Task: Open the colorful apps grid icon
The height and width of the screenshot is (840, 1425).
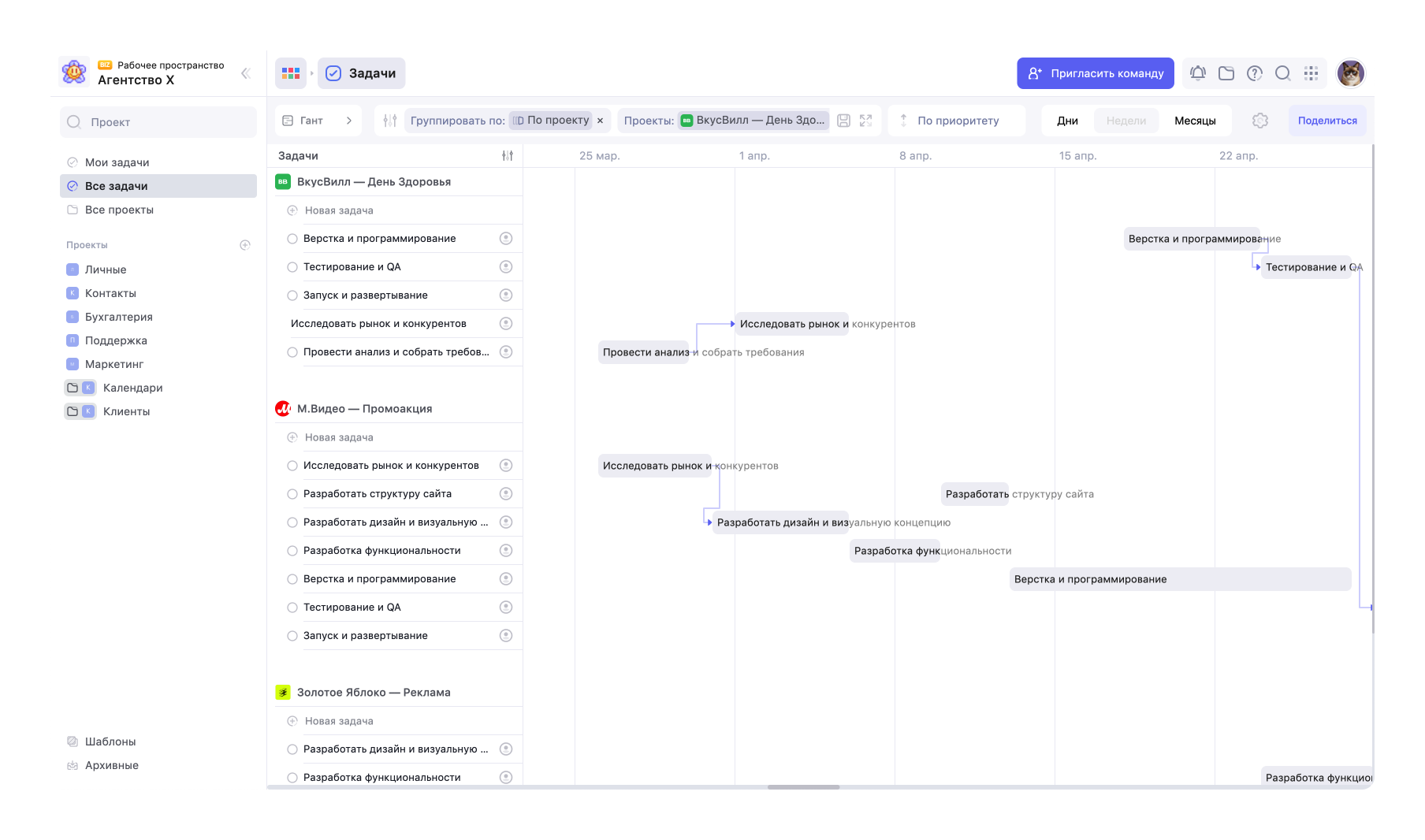Action: (291, 73)
